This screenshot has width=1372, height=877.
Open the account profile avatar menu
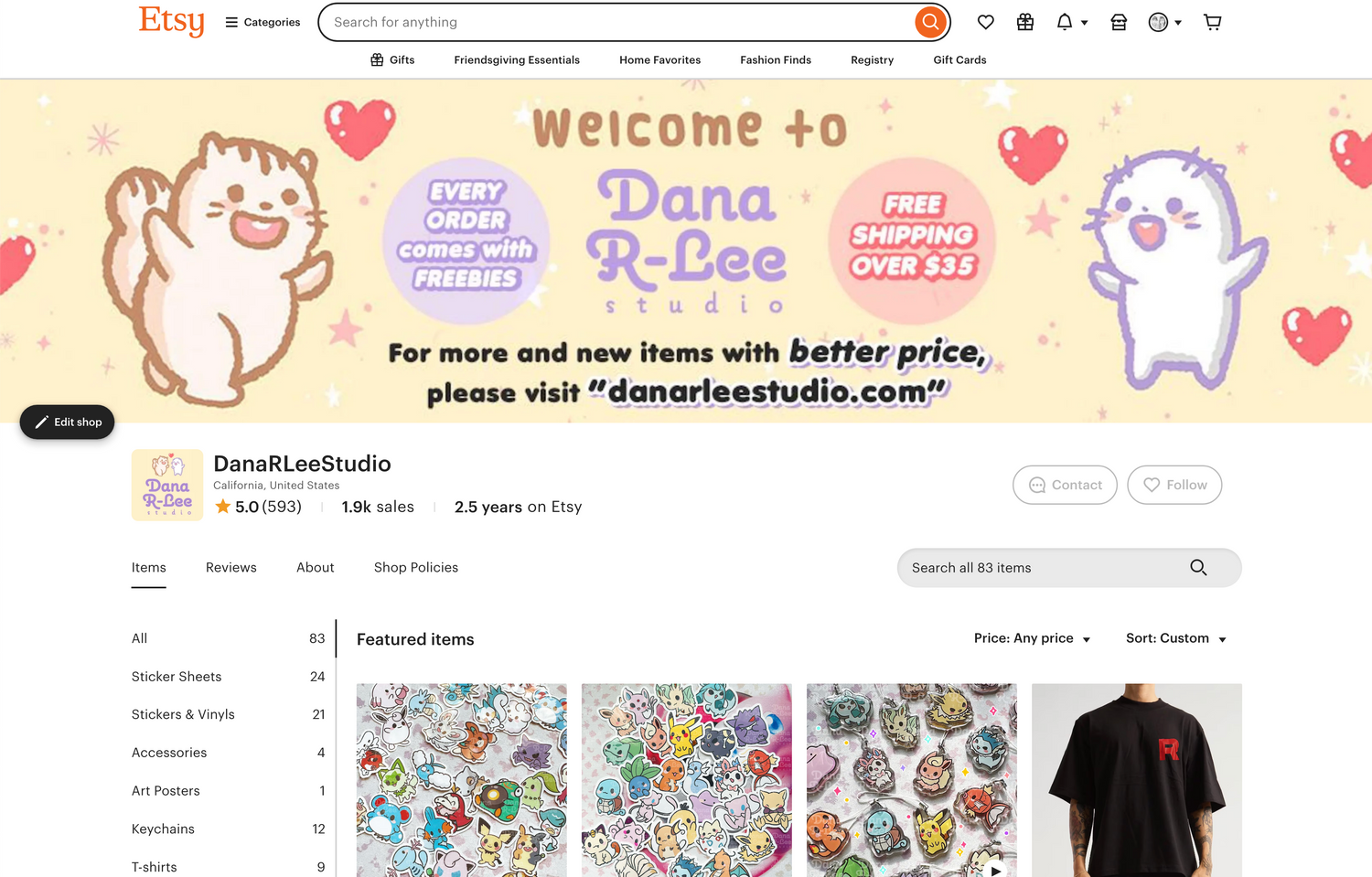click(x=1165, y=22)
